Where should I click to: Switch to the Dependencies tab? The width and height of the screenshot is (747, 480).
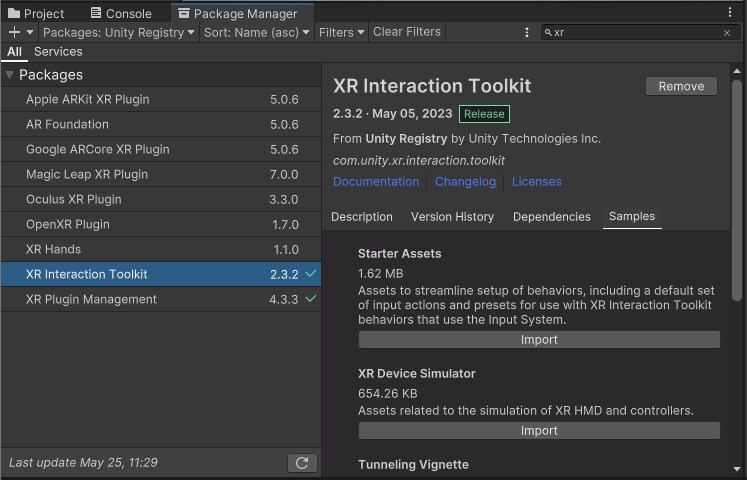(x=551, y=216)
